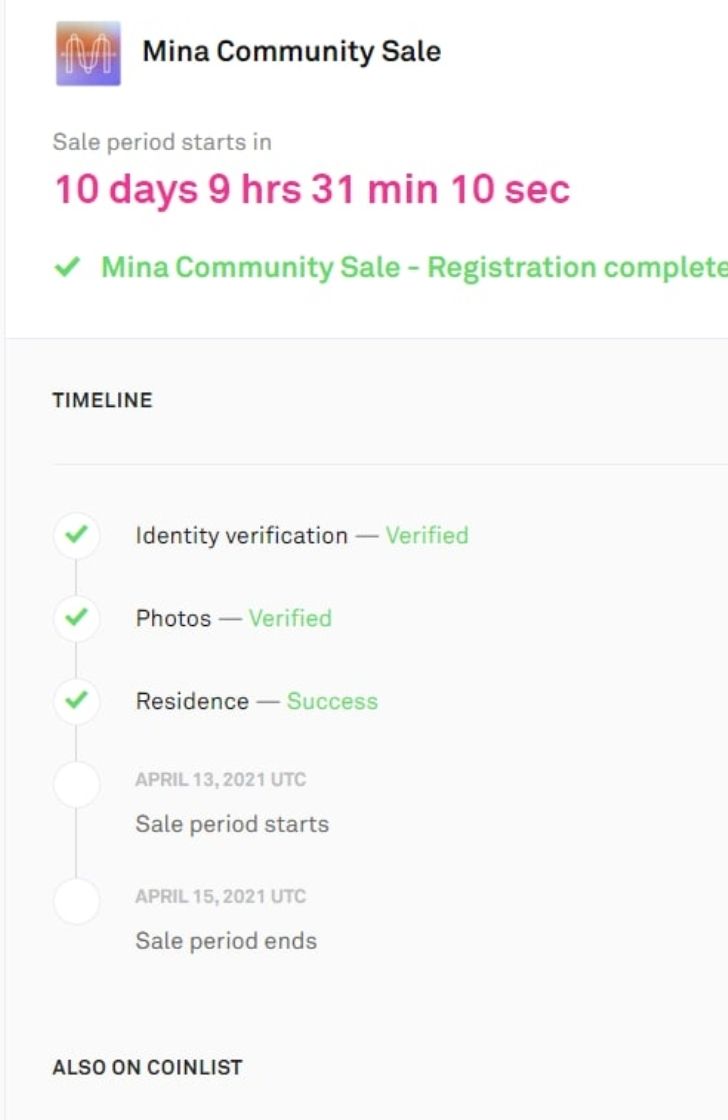
Task: Click the Registration complete checkmark icon
Action: (x=67, y=267)
